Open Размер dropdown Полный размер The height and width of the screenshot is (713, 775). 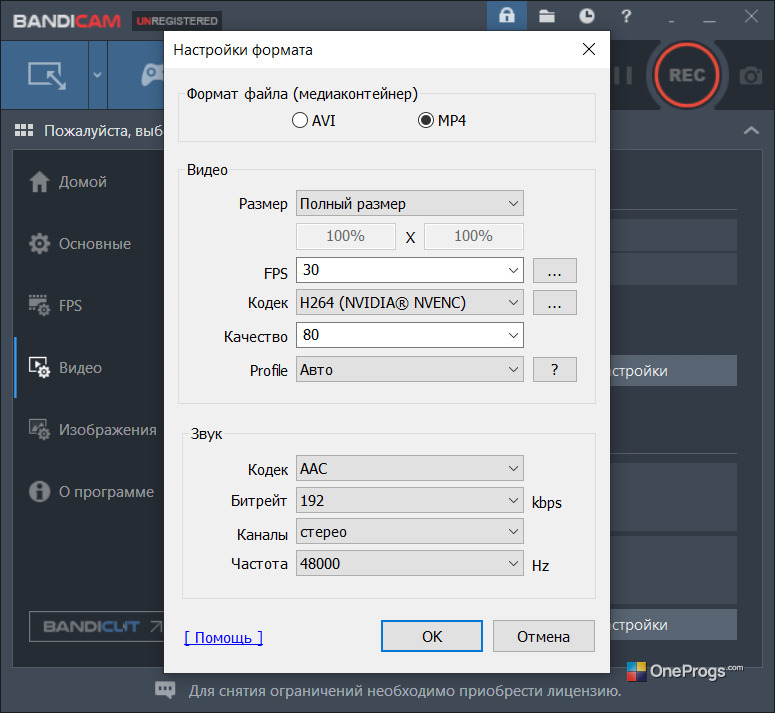tap(410, 203)
